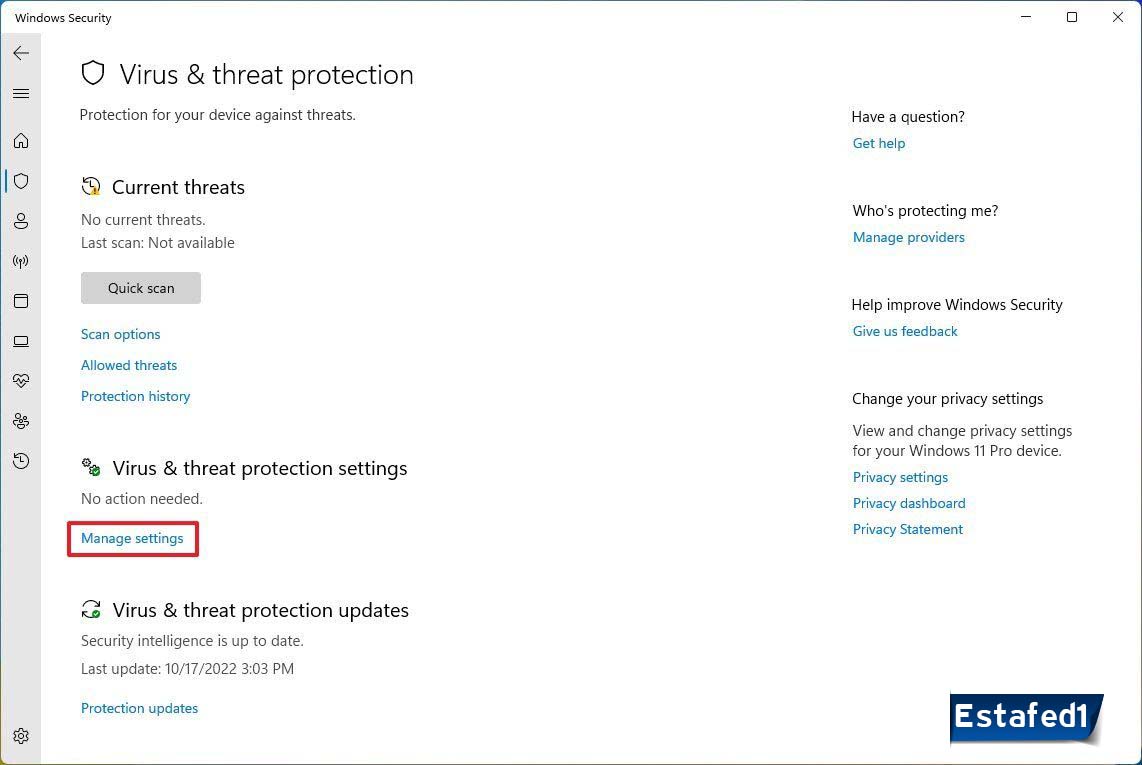Viewport: 1142px width, 765px height.
Task: Open Settings gear in sidebar
Action: 21,736
